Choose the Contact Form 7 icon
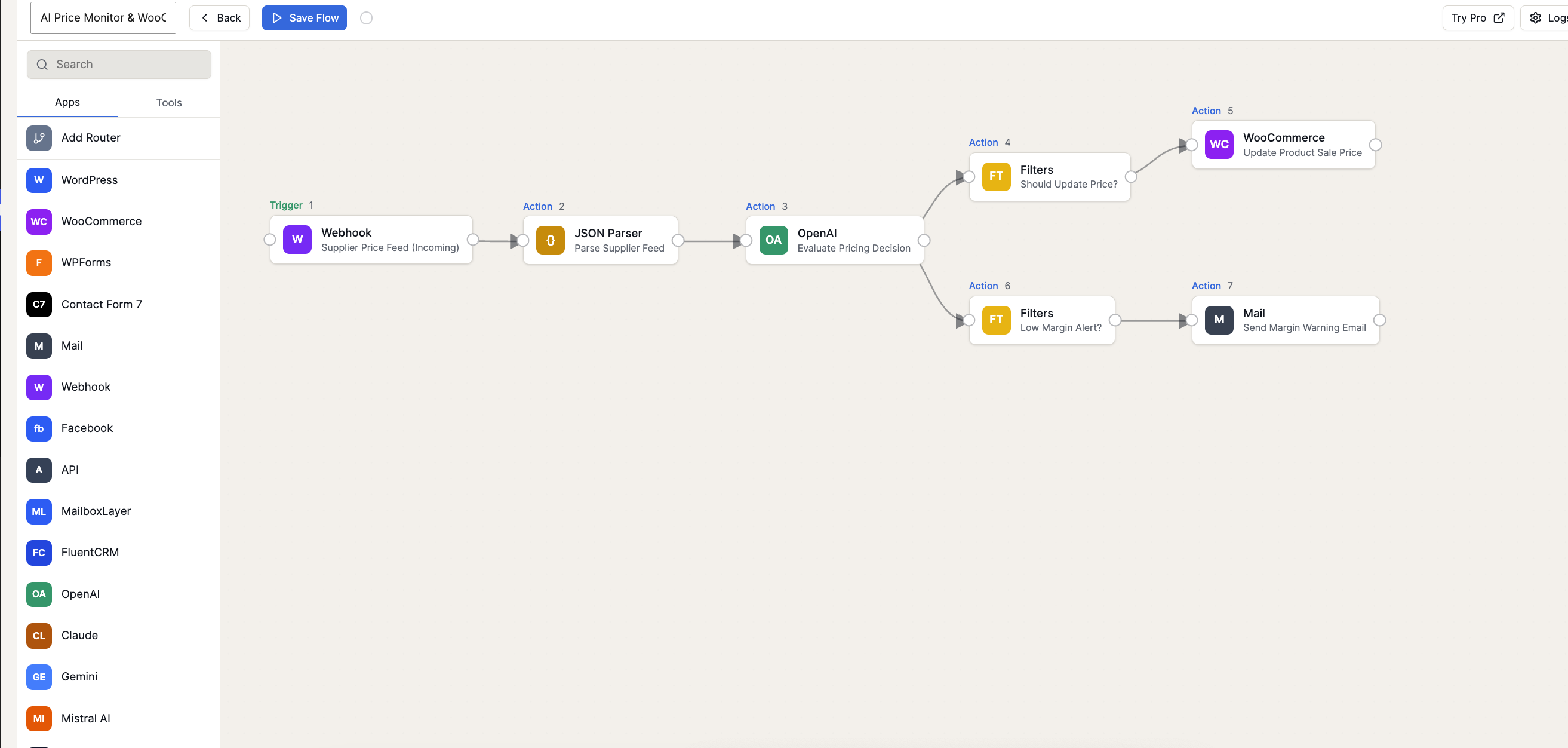The height and width of the screenshot is (748, 1568). [x=39, y=305]
